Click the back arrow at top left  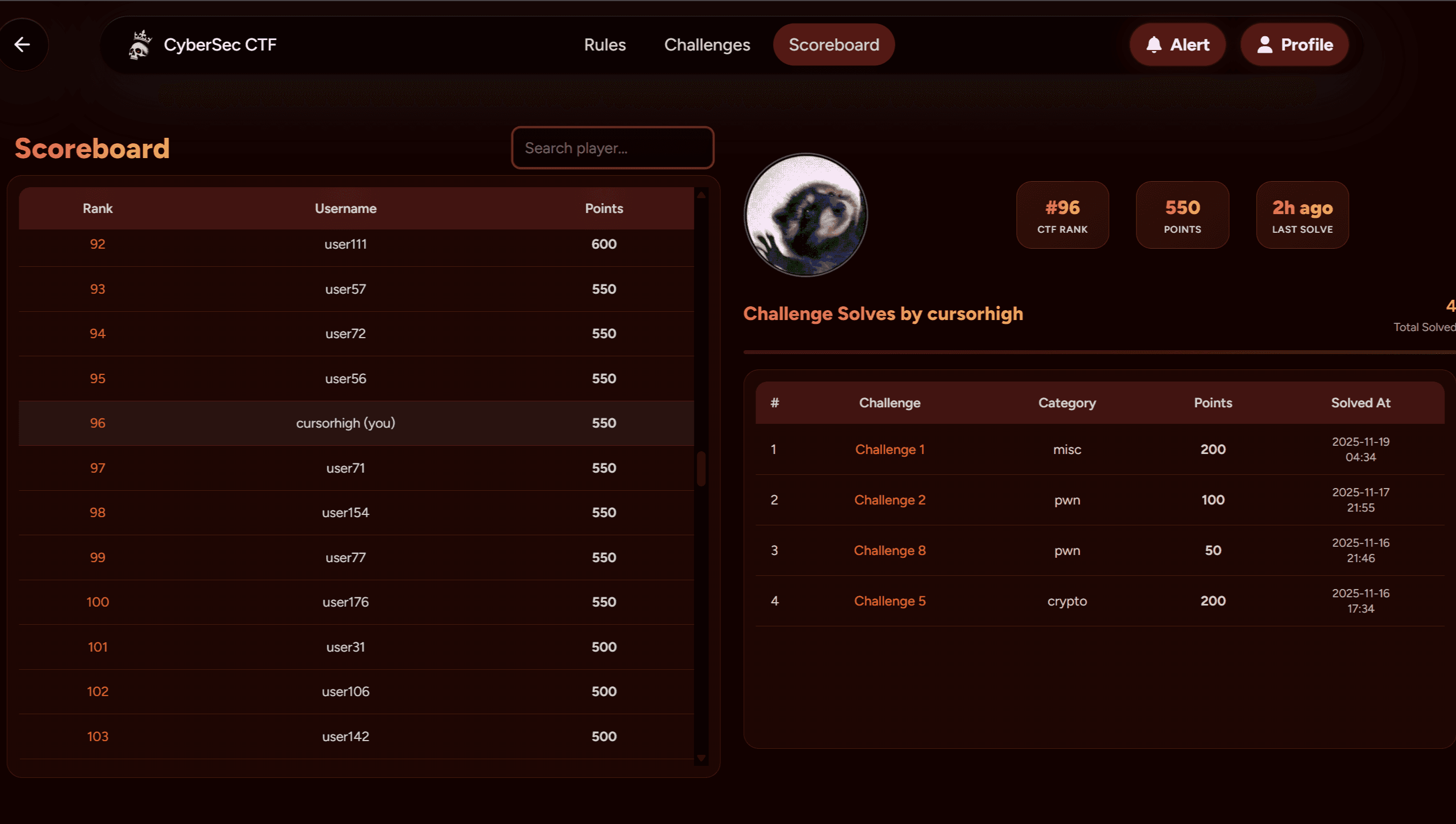(x=23, y=44)
